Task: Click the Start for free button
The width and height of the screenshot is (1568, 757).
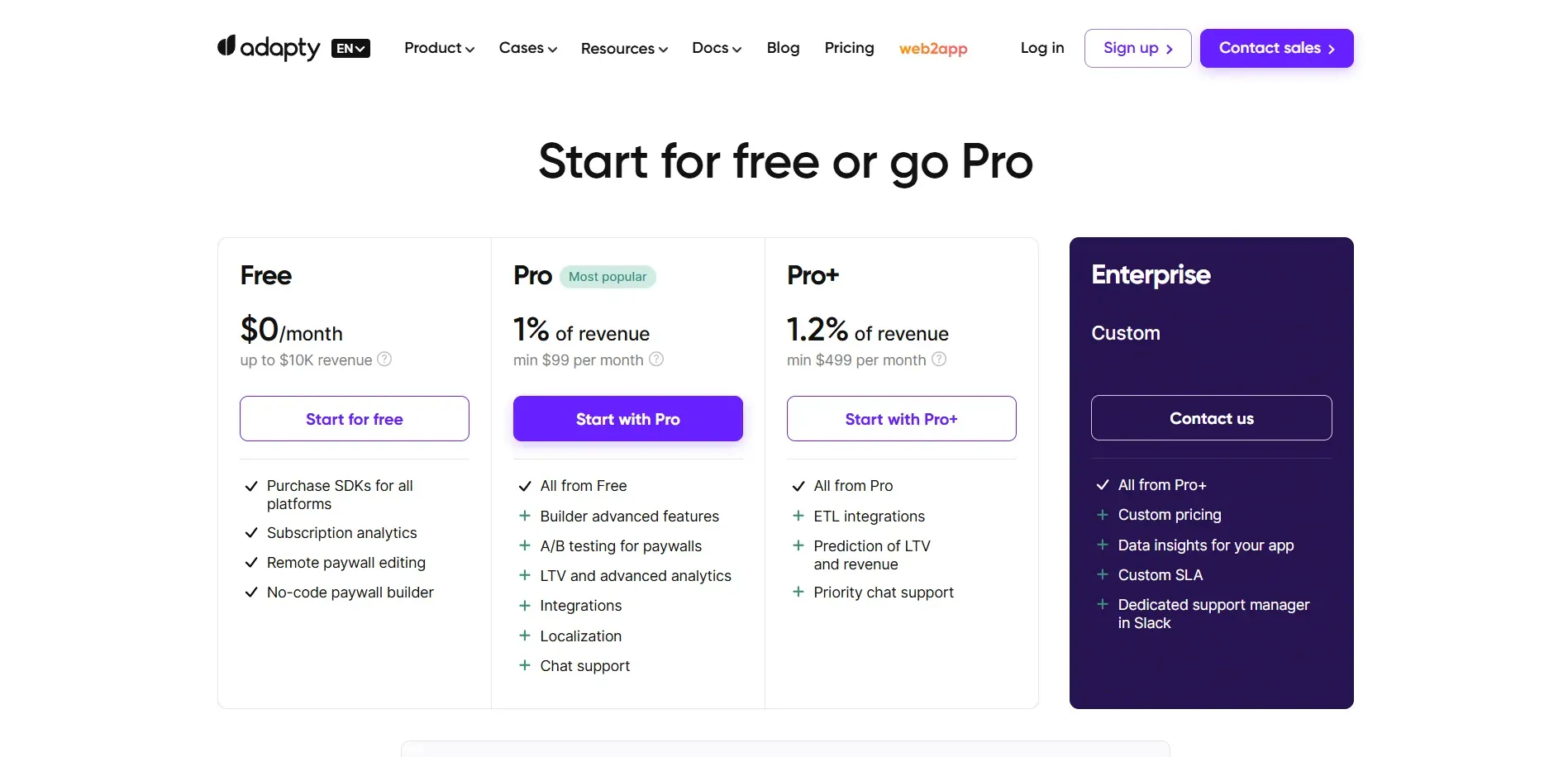Action: click(354, 418)
